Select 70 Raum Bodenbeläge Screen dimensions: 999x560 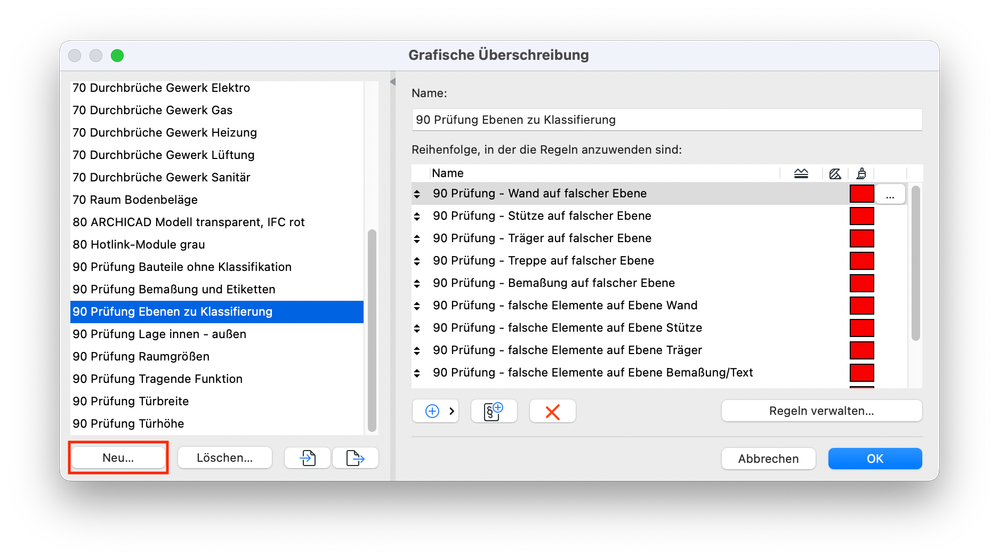(x=217, y=199)
